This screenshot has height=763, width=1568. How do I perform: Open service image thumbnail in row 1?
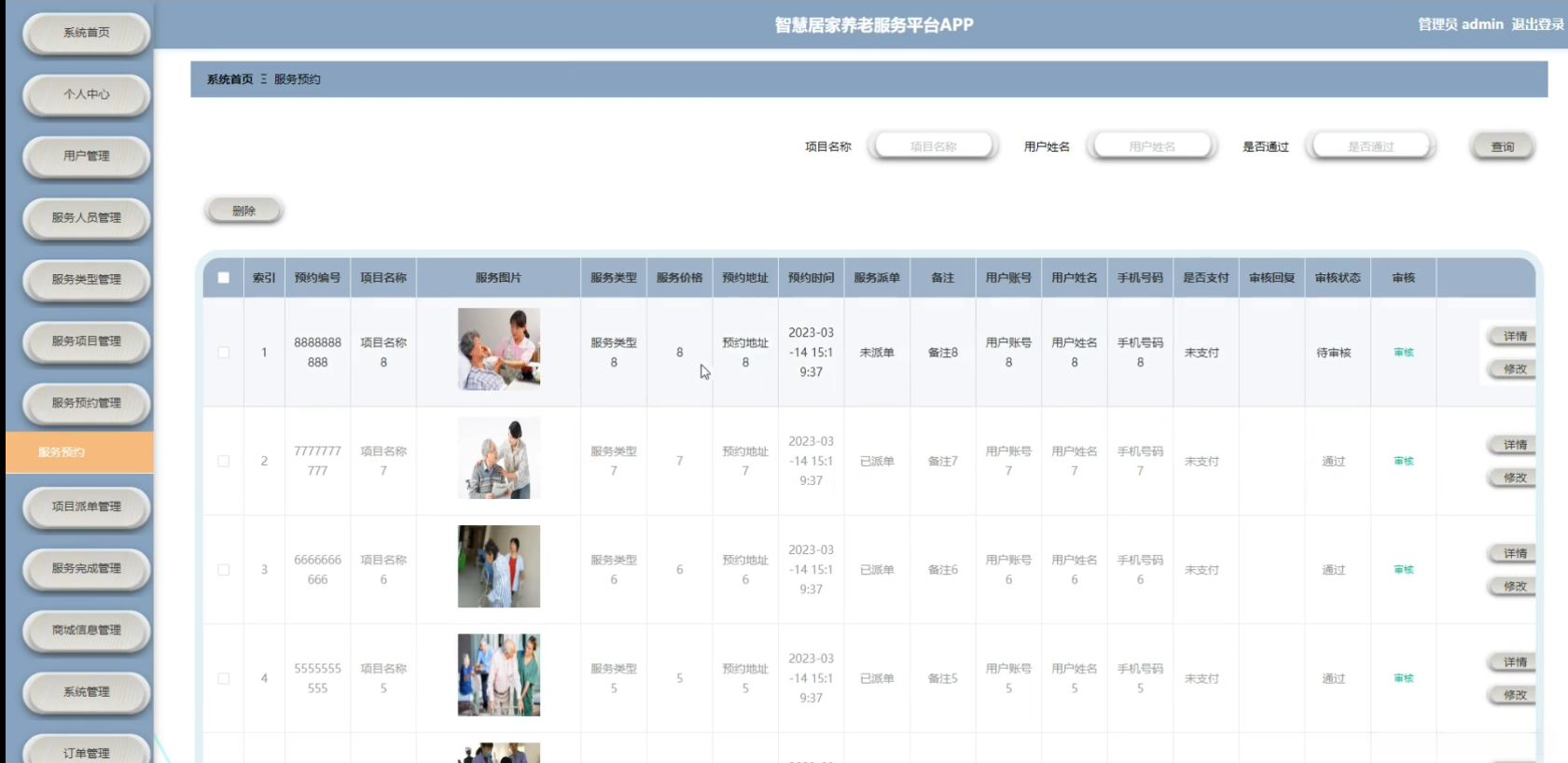coord(499,349)
